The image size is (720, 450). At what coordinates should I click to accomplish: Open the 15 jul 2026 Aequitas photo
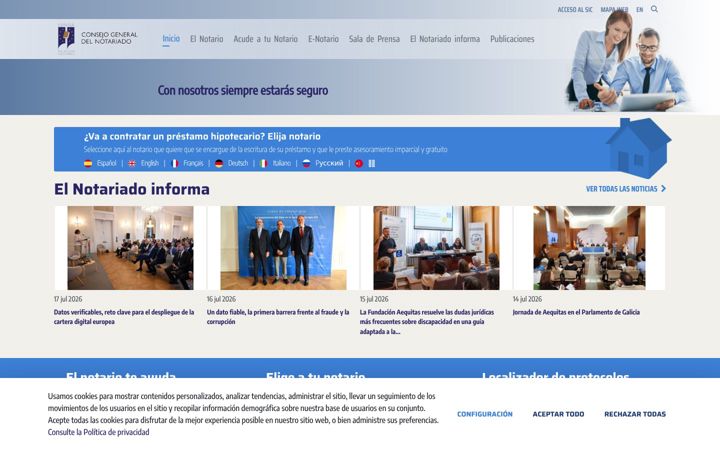tap(436, 248)
